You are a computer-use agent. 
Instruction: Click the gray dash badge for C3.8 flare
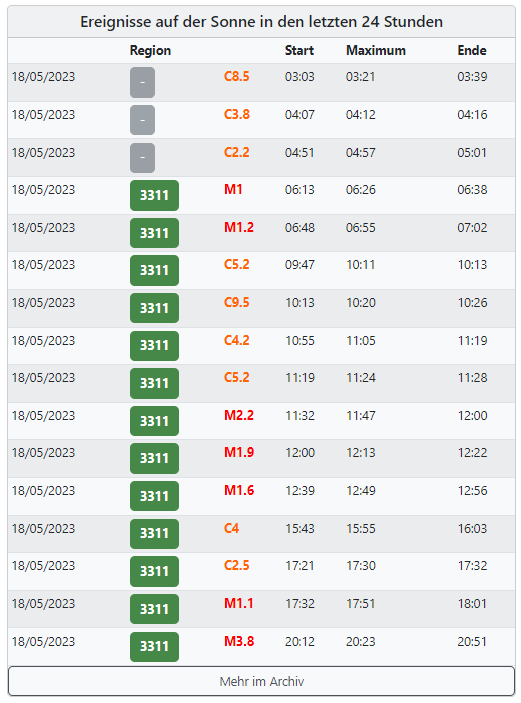143,120
